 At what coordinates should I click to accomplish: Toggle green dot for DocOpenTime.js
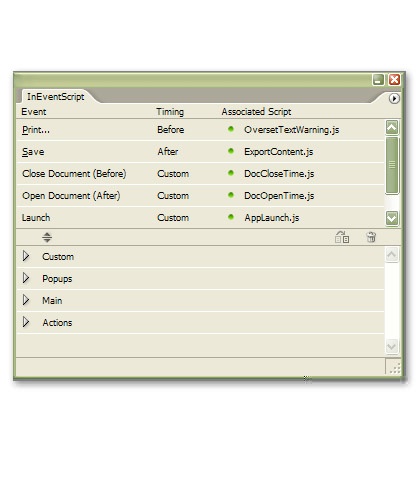click(x=231, y=195)
